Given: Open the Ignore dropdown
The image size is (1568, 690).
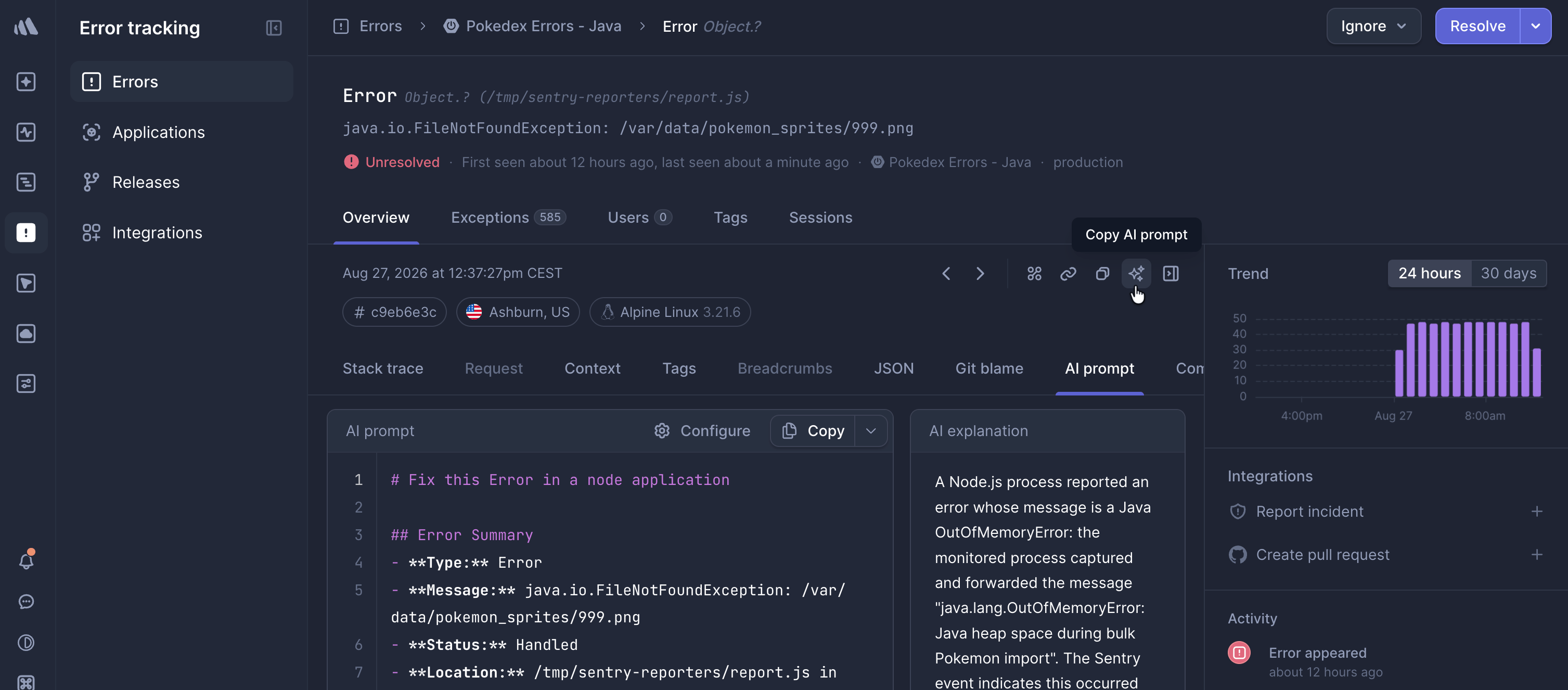Looking at the screenshot, I should [1374, 26].
